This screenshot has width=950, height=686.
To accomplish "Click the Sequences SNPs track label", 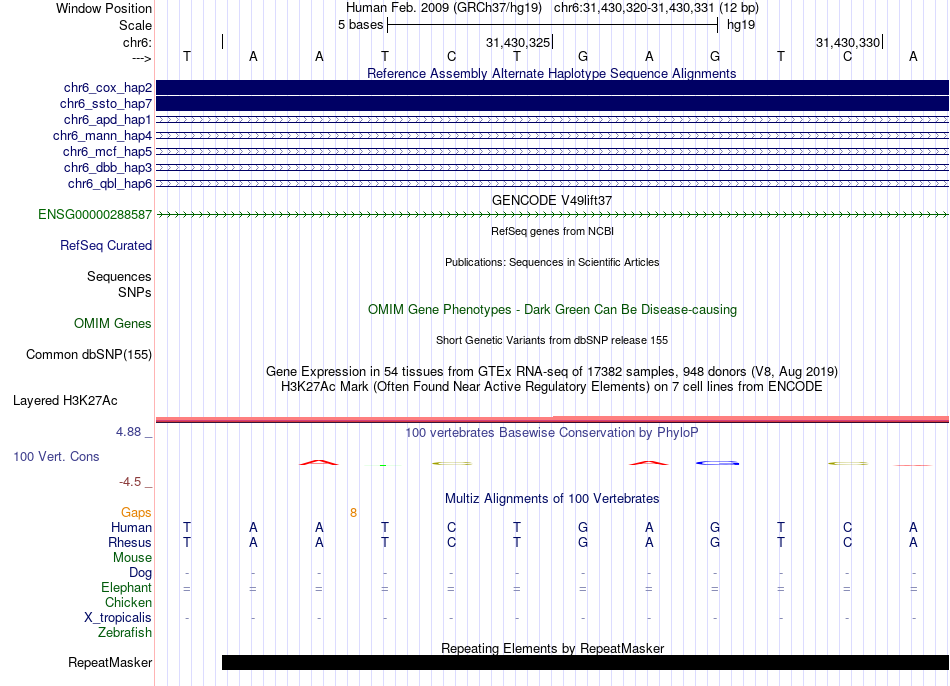I will pos(119,284).
